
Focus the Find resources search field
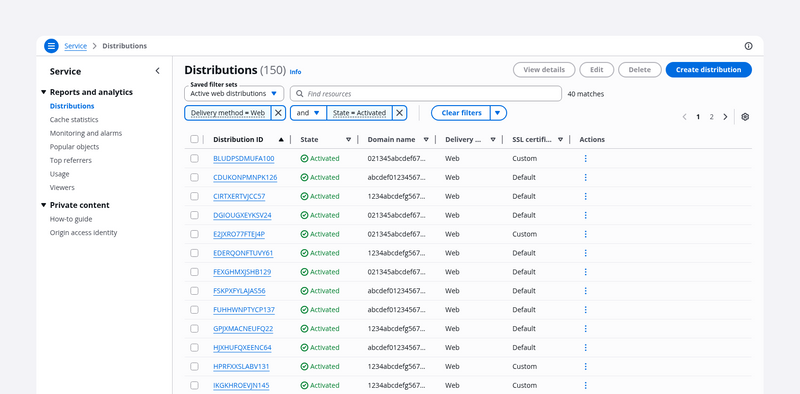click(426, 94)
